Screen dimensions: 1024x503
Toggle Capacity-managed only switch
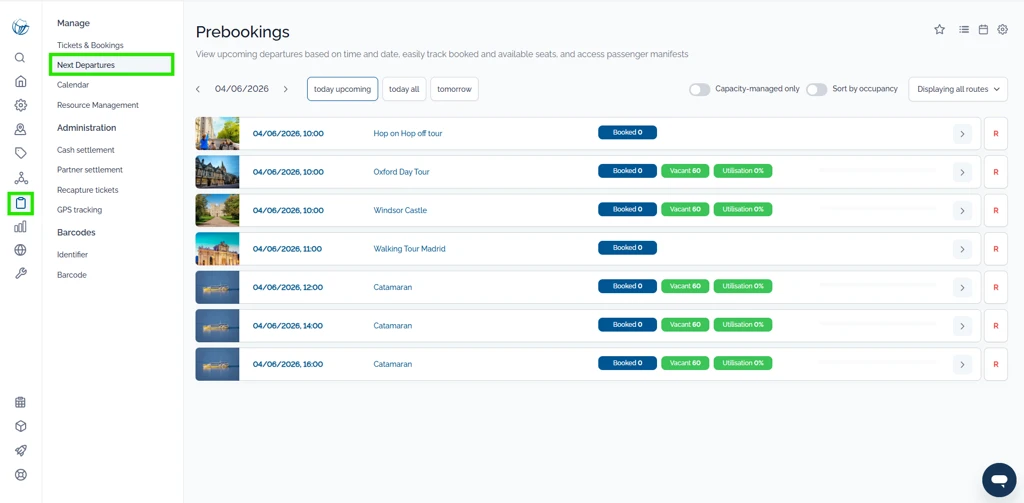(x=699, y=89)
